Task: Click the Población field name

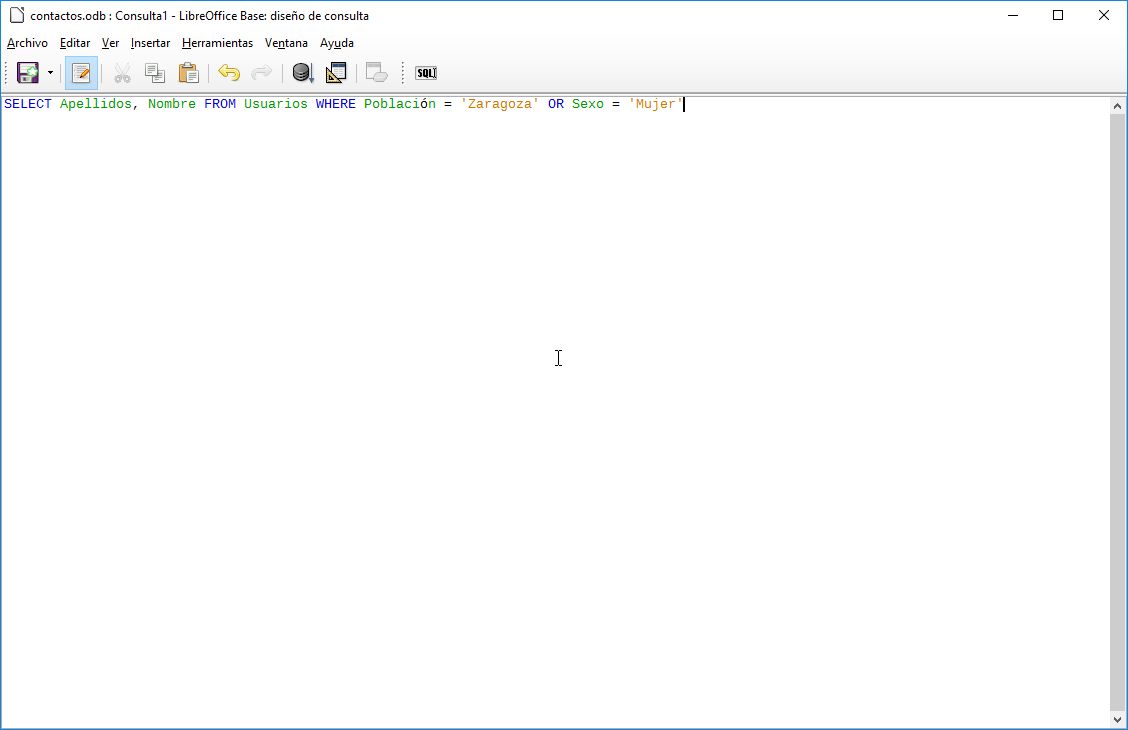Action: pyautogui.click(x=400, y=104)
